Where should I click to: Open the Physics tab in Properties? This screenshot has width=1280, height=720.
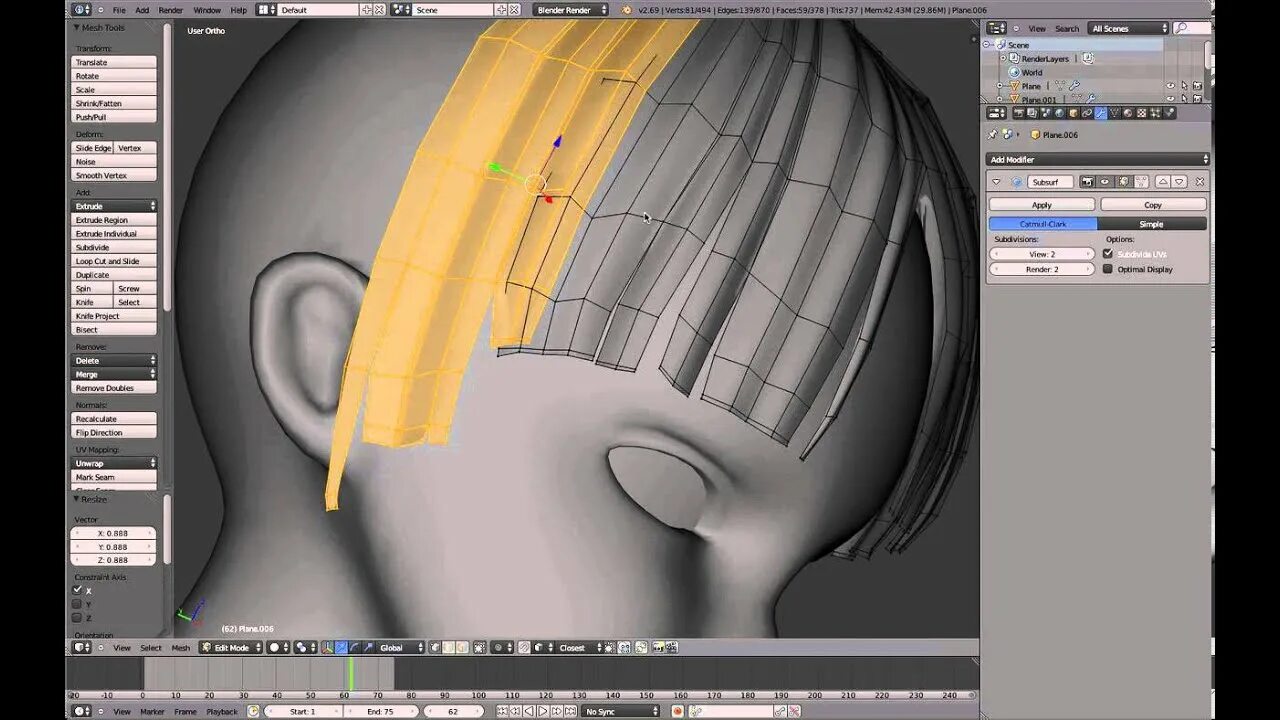click(x=1168, y=113)
